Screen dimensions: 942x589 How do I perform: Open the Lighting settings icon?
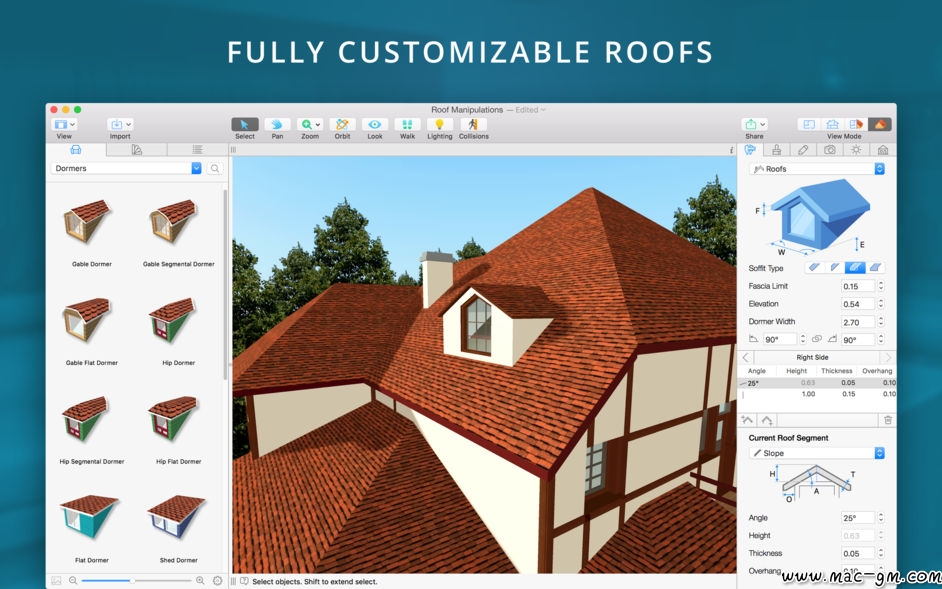pos(439,125)
